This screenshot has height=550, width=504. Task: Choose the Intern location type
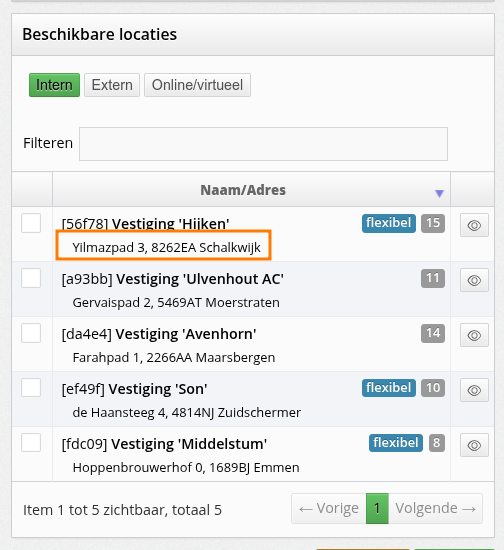tap(54, 85)
